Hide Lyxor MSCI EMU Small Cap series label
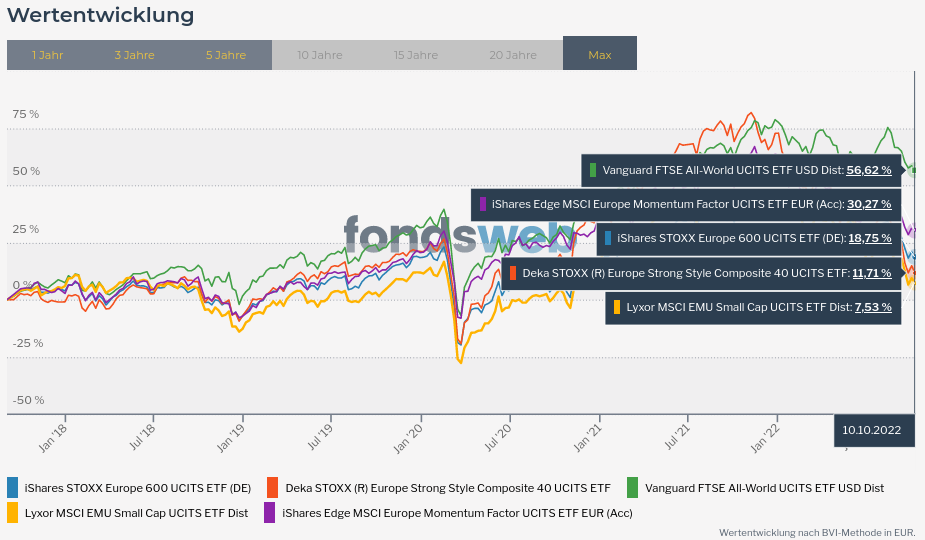Image resolution: width=925 pixels, height=540 pixels. tap(136, 513)
